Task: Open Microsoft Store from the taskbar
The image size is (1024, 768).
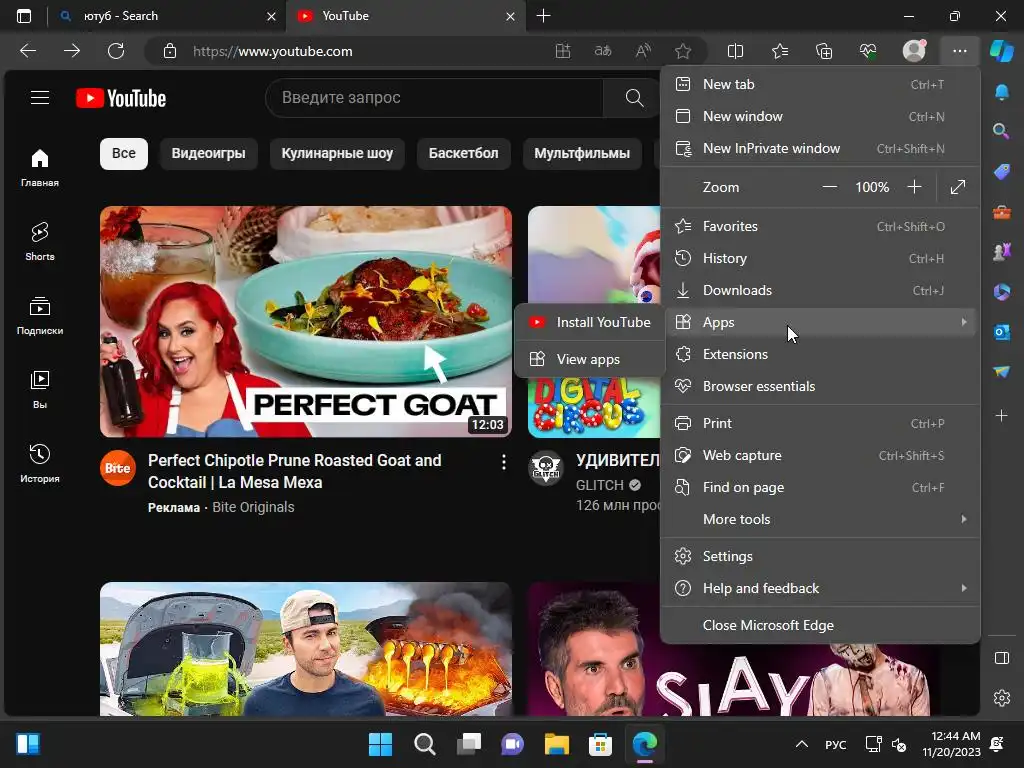Action: pyautogui.click(x=600, y=744)
